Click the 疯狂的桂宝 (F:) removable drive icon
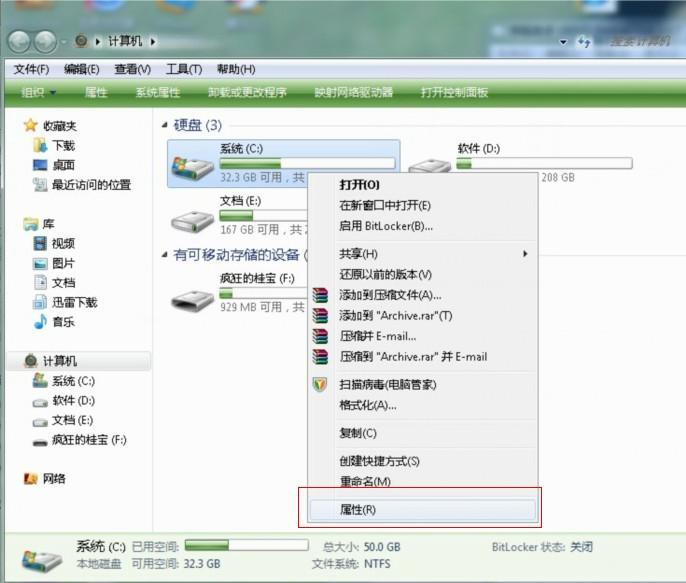Viewport: 686px width, 583px height. (192, 300)
